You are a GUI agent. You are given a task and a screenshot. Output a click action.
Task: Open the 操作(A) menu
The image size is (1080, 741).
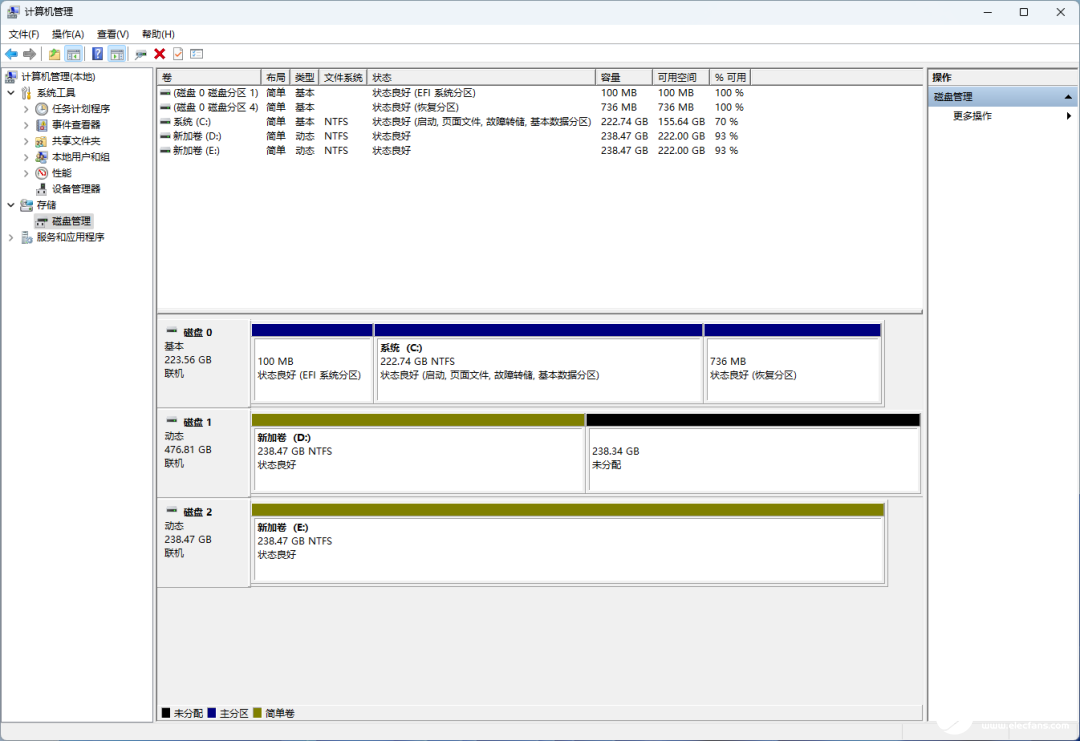68,34
